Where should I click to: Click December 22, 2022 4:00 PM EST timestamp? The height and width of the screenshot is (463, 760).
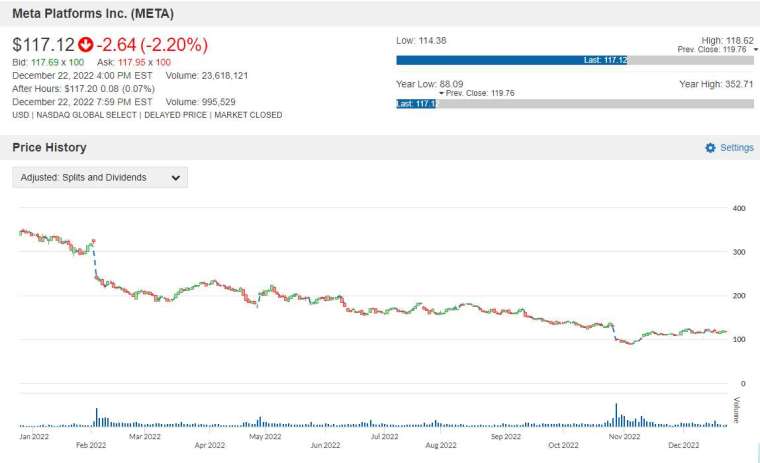pyautogui.click(x=82, y=76)
